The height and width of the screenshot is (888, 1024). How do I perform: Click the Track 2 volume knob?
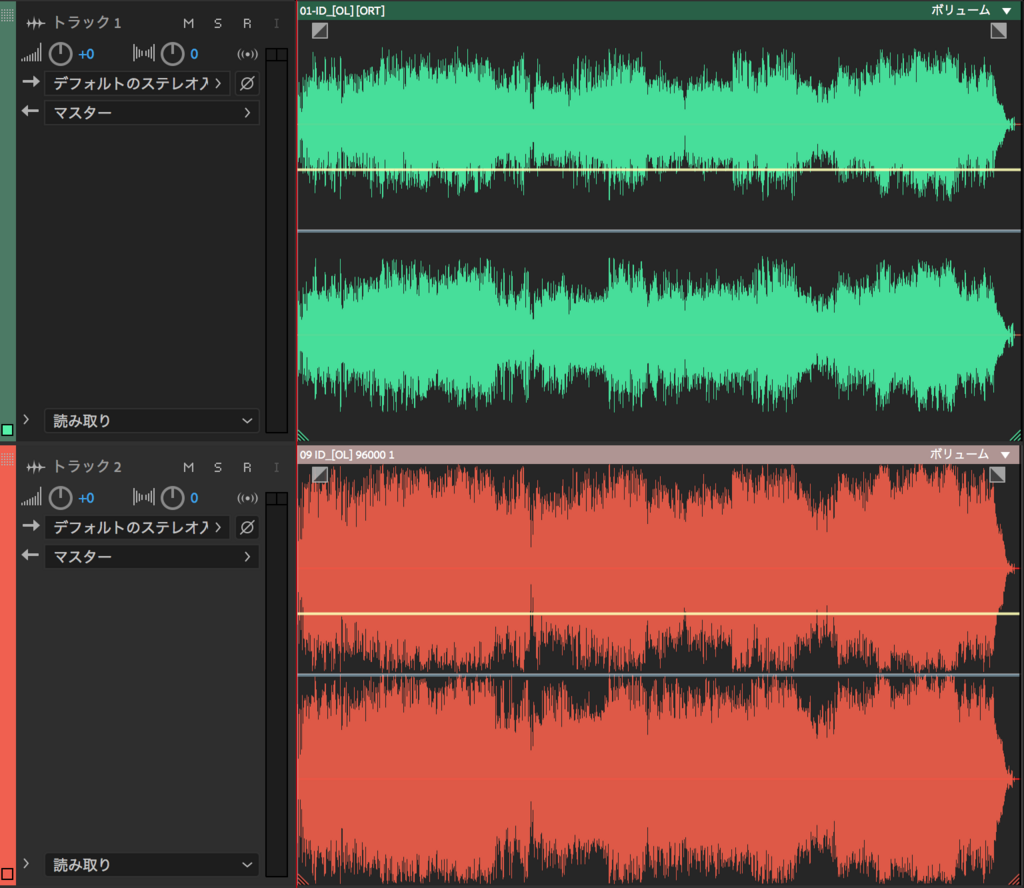coord(61,498)
